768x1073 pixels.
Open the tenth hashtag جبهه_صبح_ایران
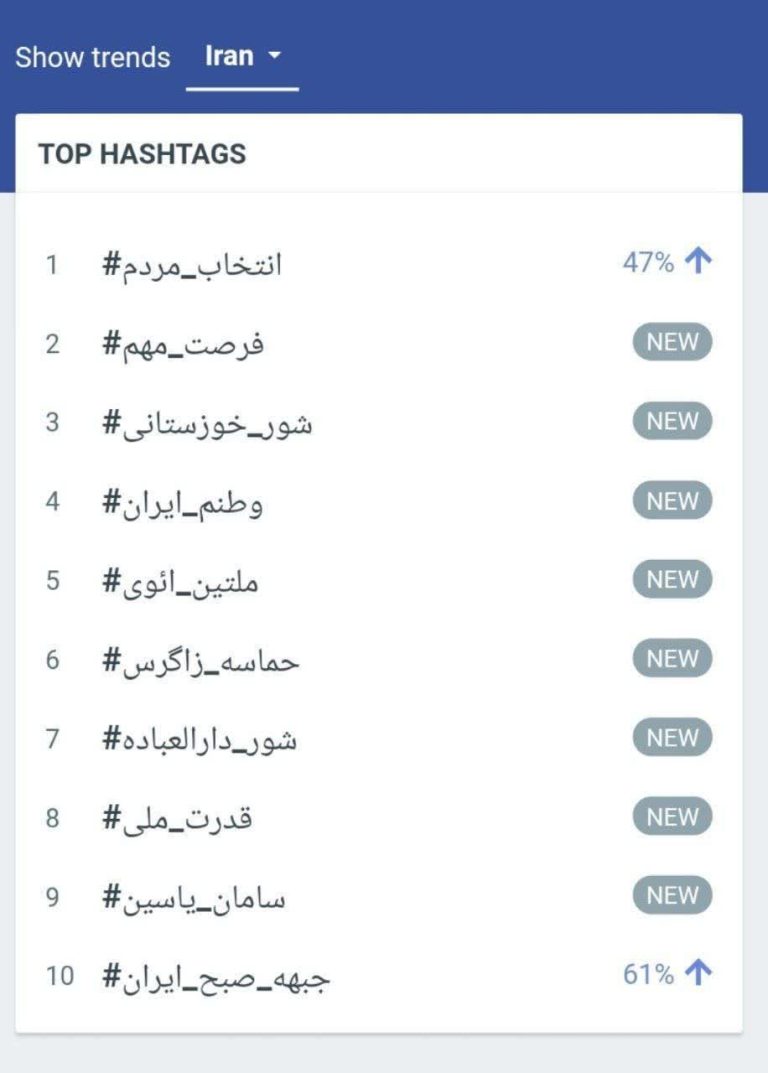[x=216, y=977]
